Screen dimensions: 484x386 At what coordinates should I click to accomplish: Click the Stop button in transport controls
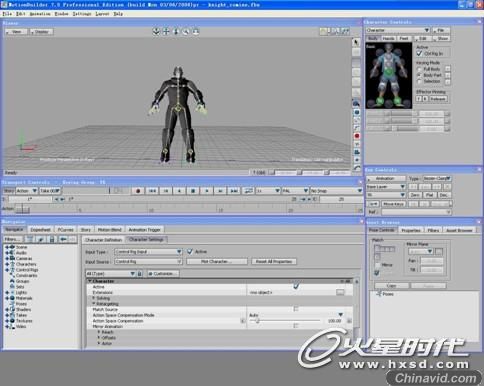coord(193,191)
